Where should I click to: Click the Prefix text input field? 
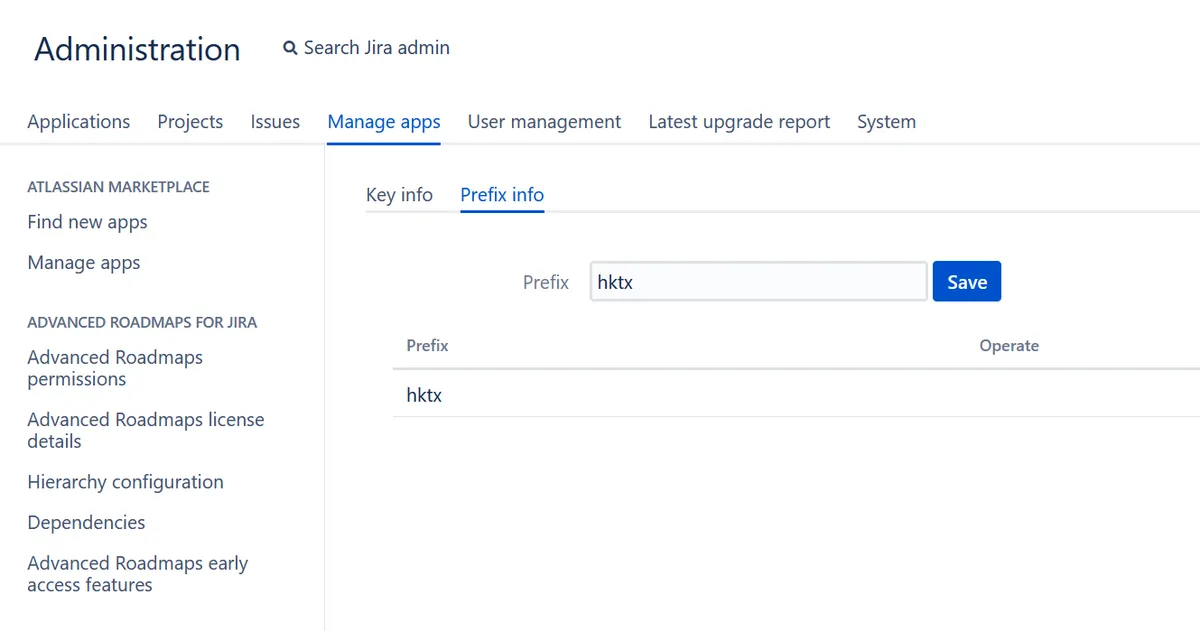pos(759,282)
